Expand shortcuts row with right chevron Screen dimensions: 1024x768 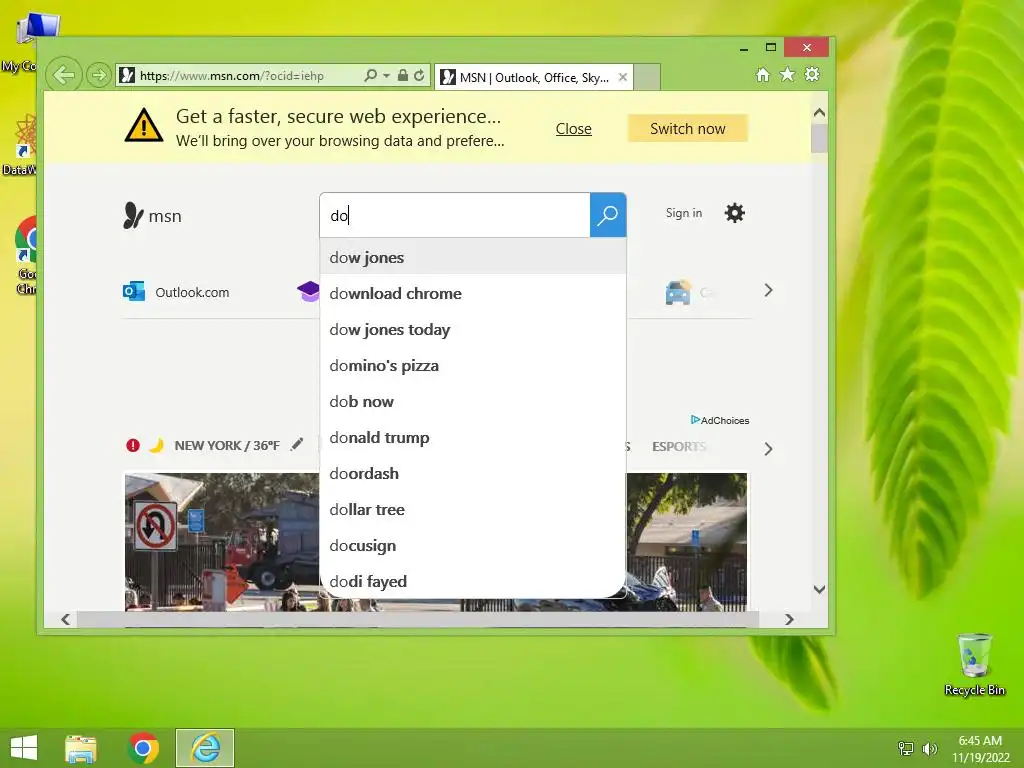click(x=769, y=290)
